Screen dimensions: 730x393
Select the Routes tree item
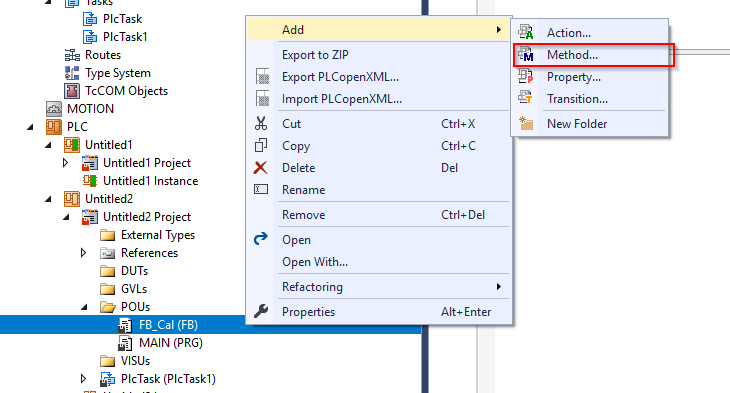(x=103, y=55)
